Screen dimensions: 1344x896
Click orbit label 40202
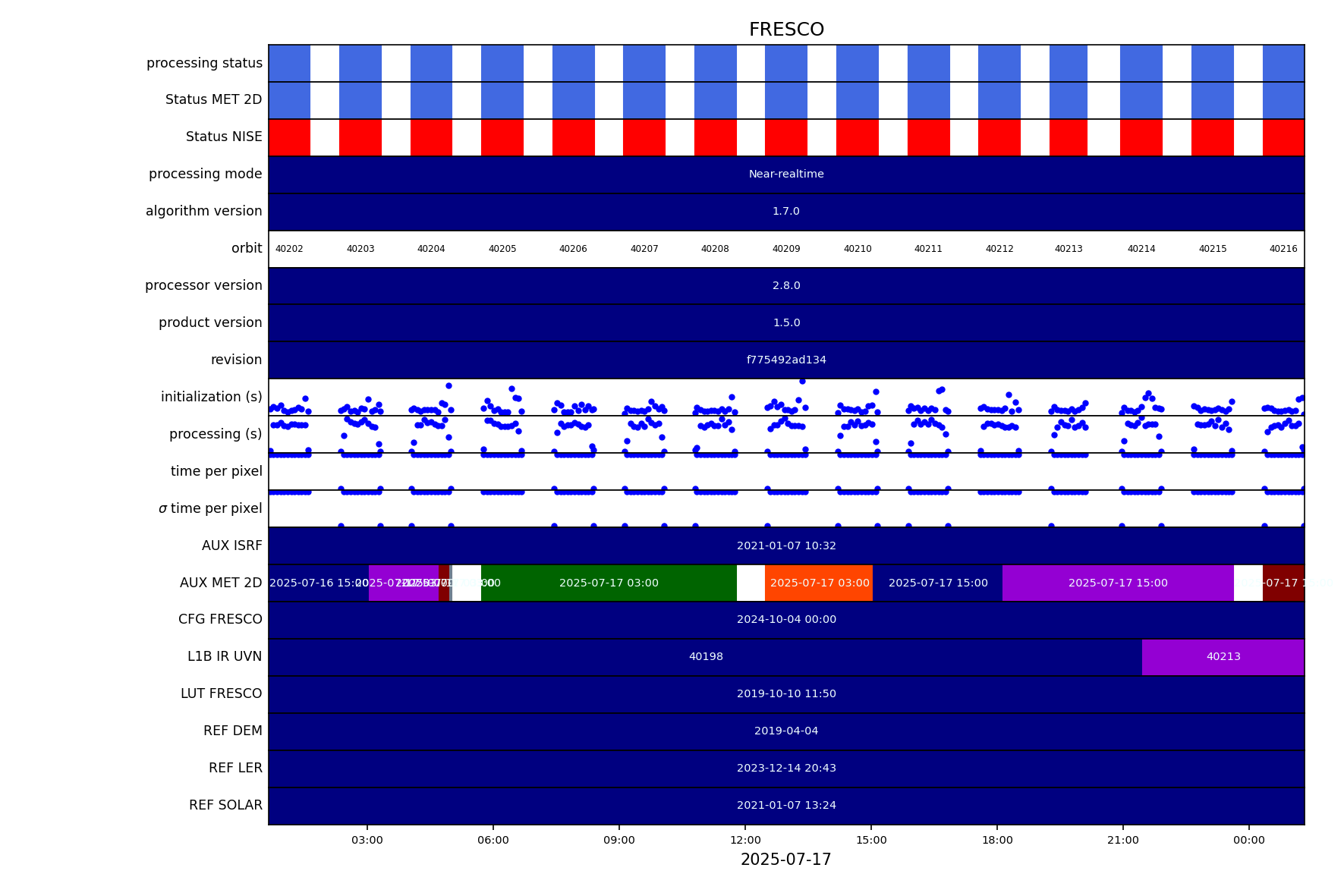[x=289, y=249]
